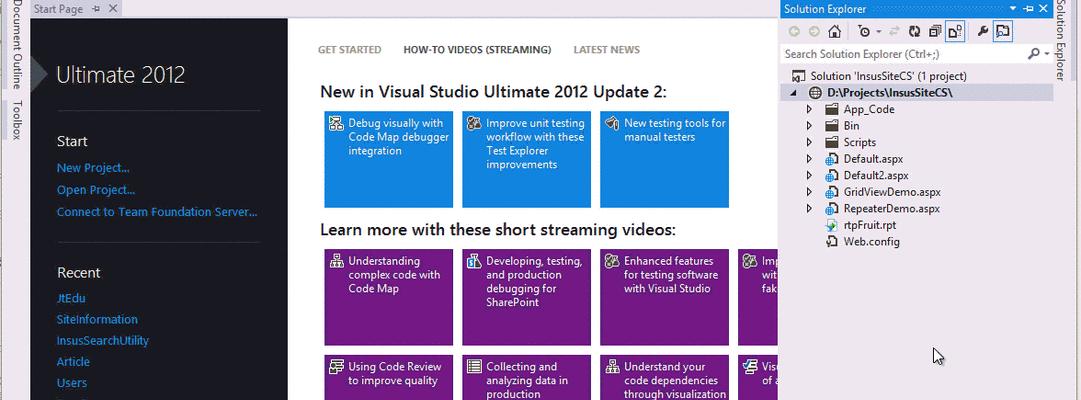Open recent project JtEdu
Image resolution: width=1081 pixels, height=400 pixels.
click(71, 298)
